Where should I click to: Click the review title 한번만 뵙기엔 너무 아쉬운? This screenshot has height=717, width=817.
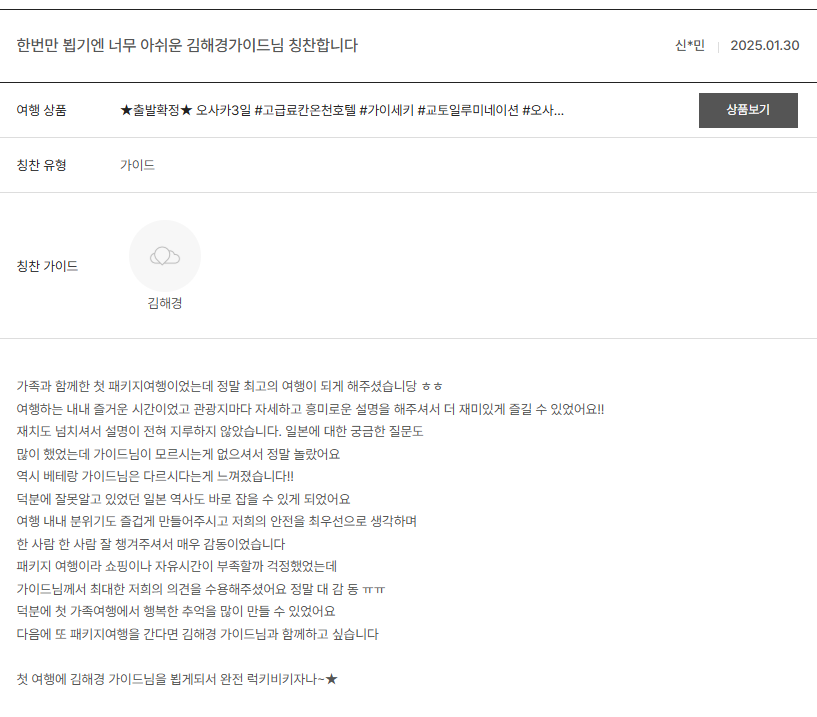click(187, 45)
